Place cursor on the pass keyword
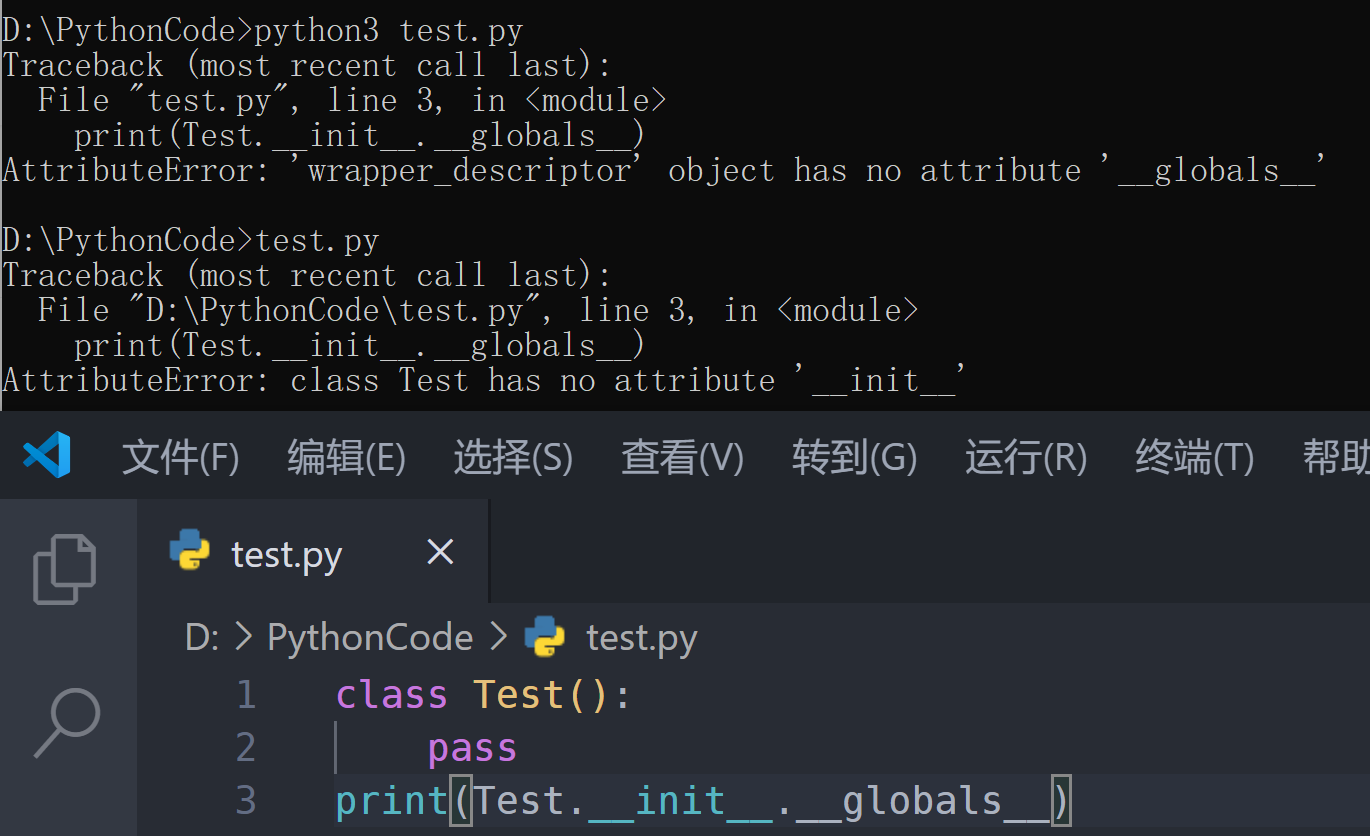Image resolution: width=1370 pixels, height=836 pixels. [472, 748]
